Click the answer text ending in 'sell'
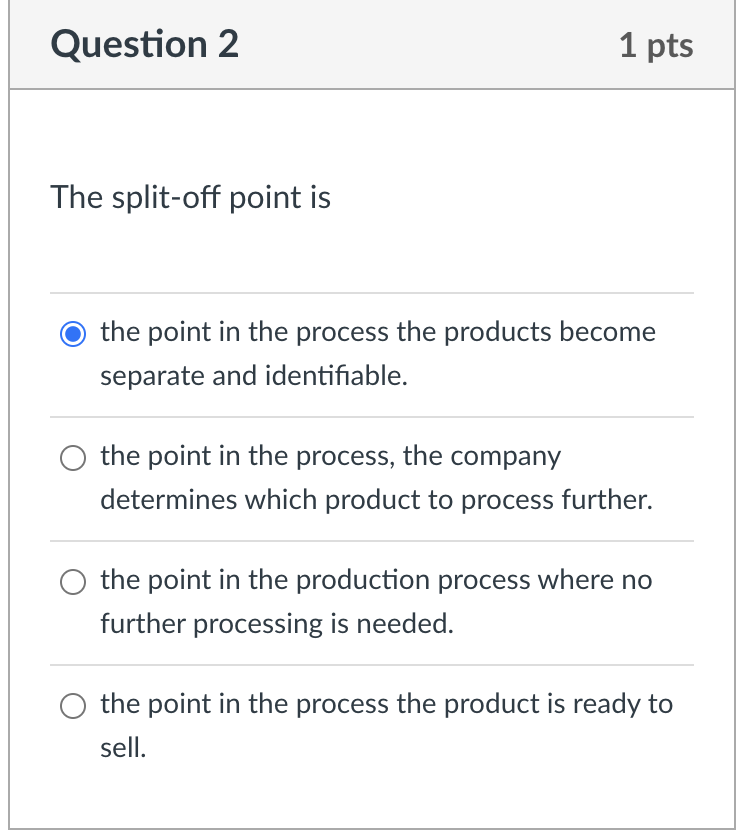 (118, 748)
